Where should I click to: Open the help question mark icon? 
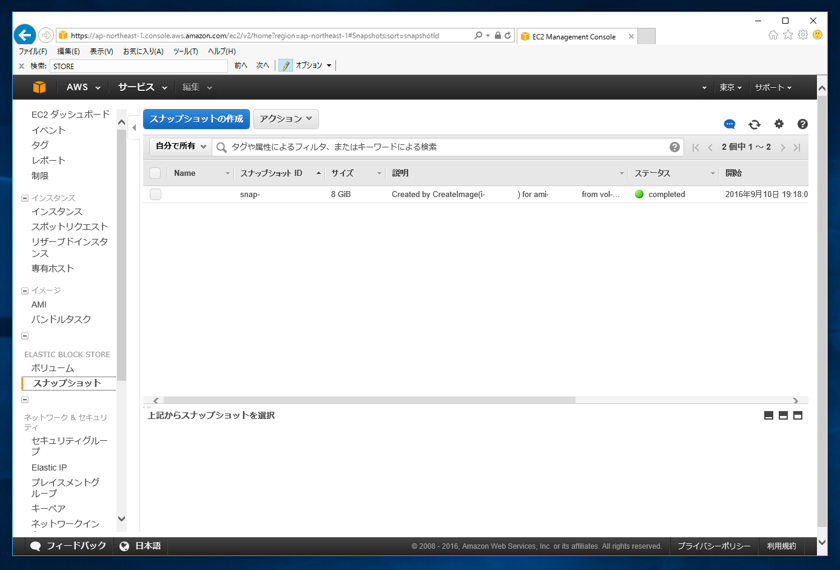(x=802, y=124)
